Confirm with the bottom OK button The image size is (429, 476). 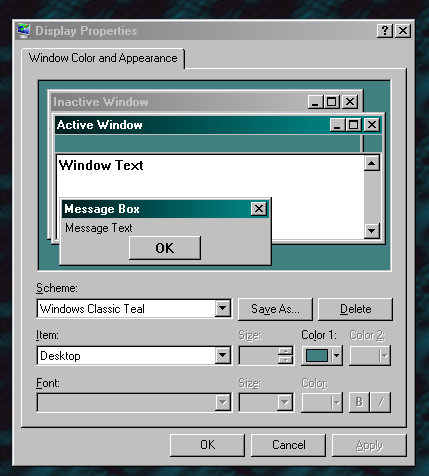pyautogui.click(x=207, y=445)
